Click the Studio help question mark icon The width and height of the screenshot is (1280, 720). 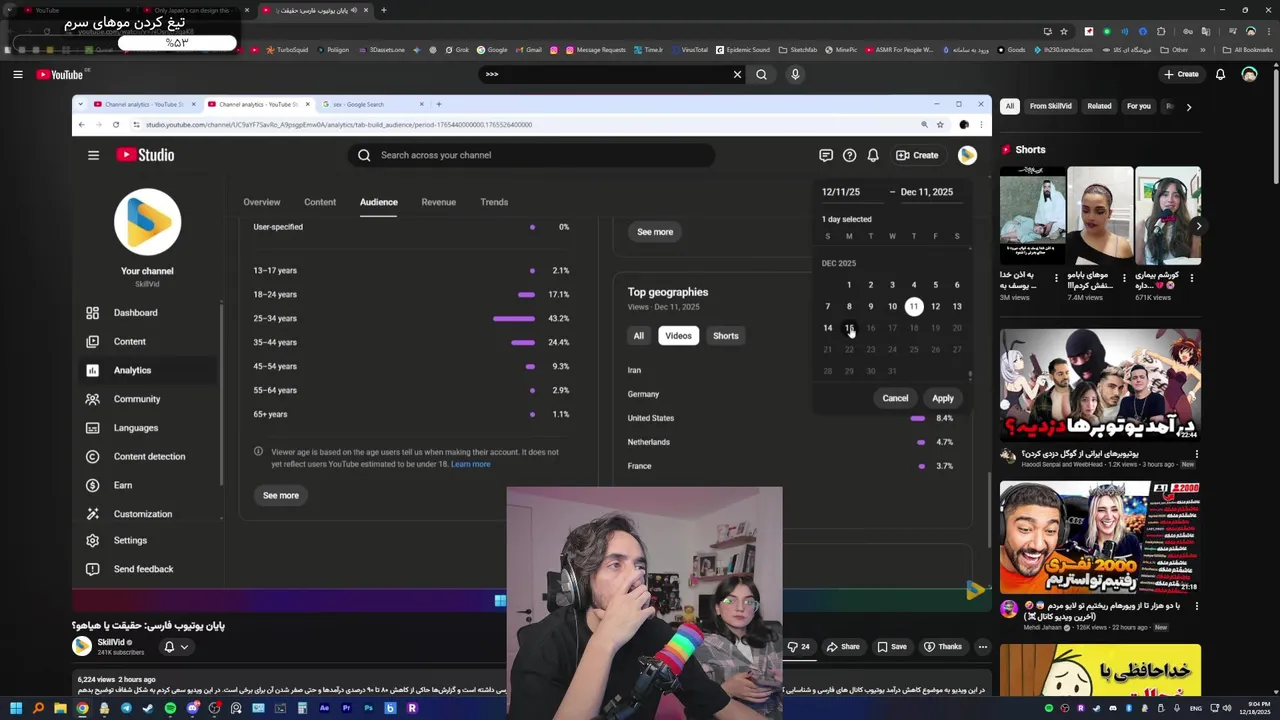[x=849, y=155]
